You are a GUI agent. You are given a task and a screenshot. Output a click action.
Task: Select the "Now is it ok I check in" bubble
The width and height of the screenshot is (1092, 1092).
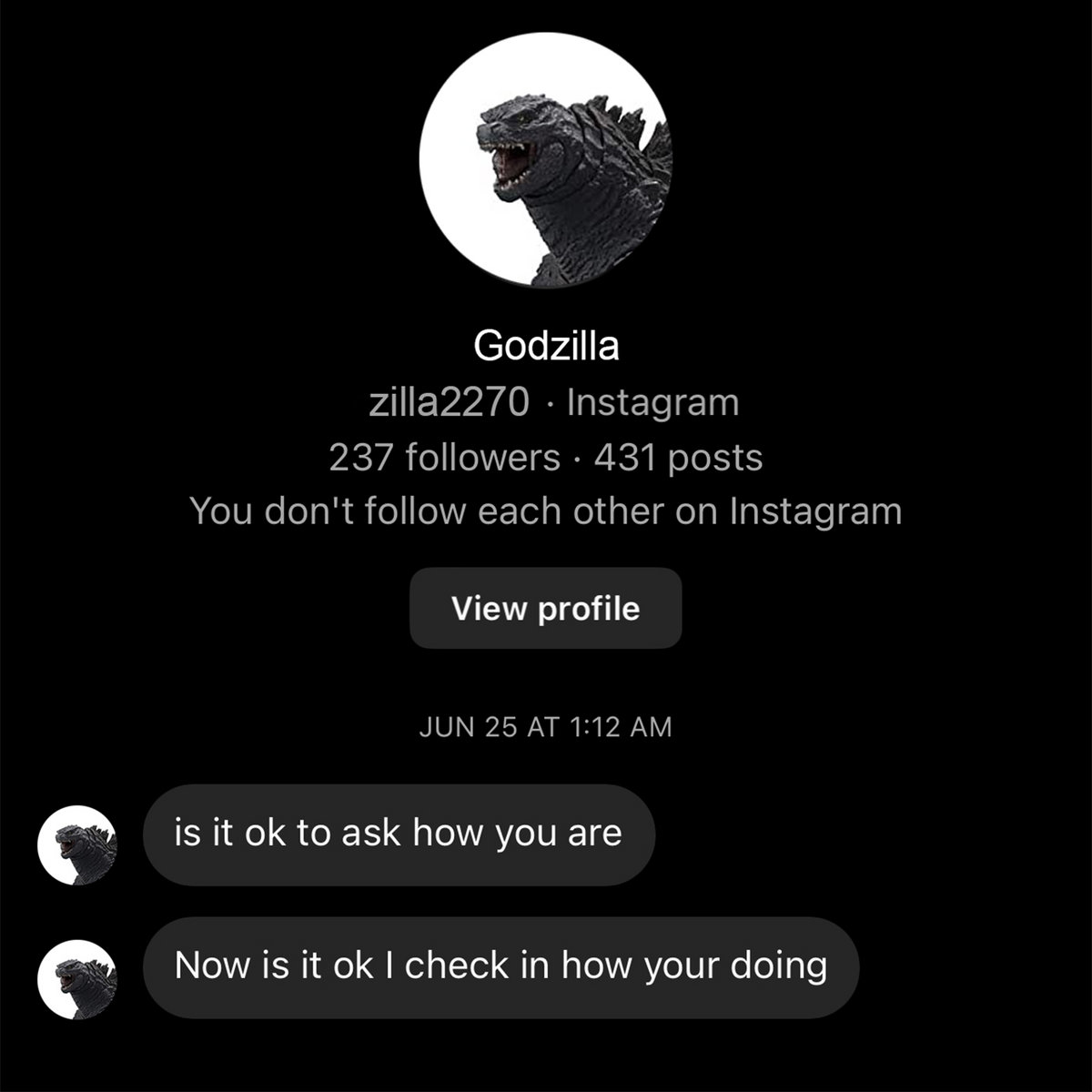coord(500,967)
